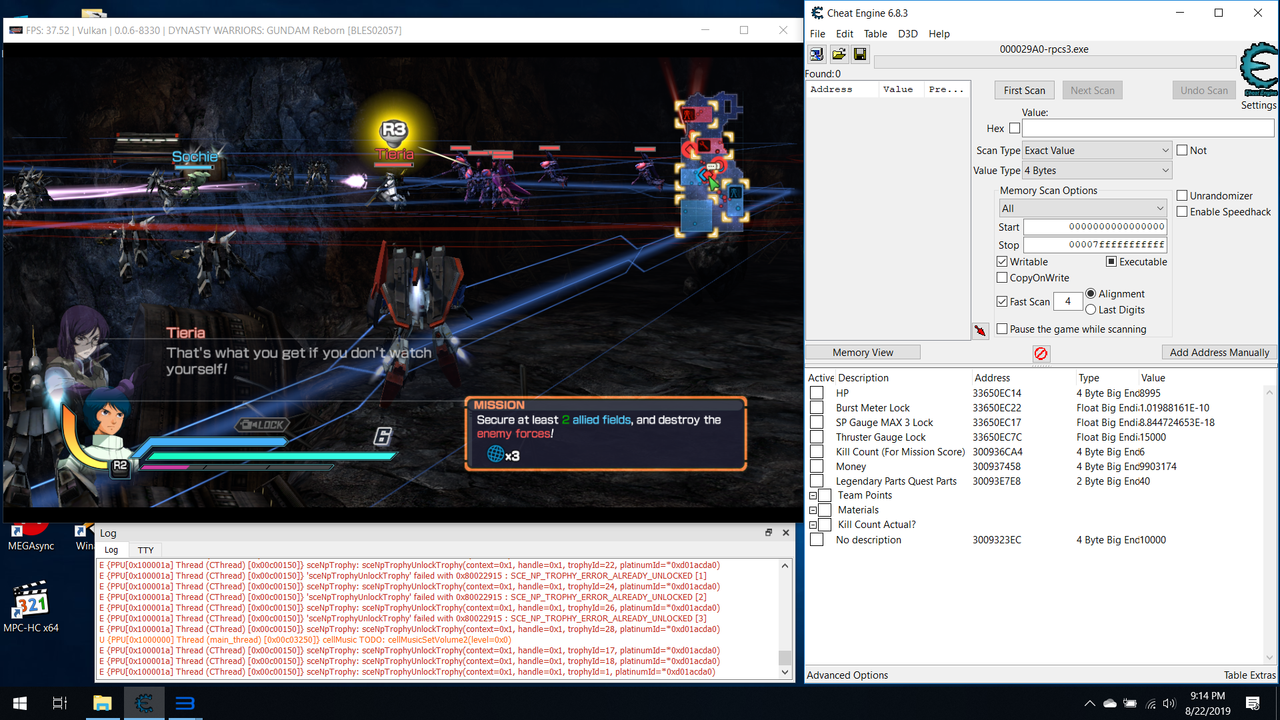This screenshot has width=1280, height=720.
Task: Click the red cancel scan icon
Action: pyautogui.click(x=1041, y=353)
